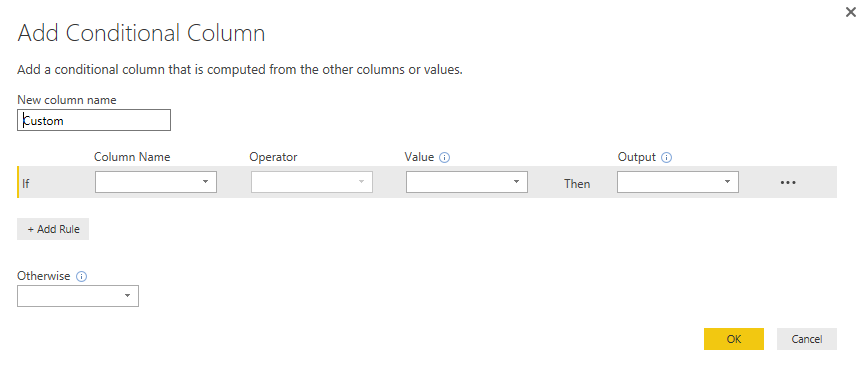Open the Operator dropdown
The height and width of the screenshot is (365, 860).
click(312, 182)
